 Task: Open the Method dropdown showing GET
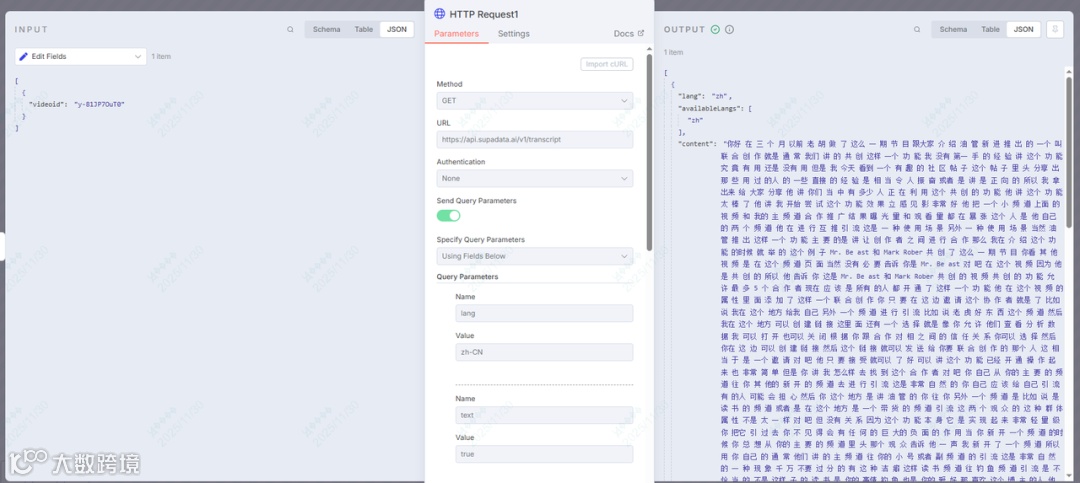534,101
